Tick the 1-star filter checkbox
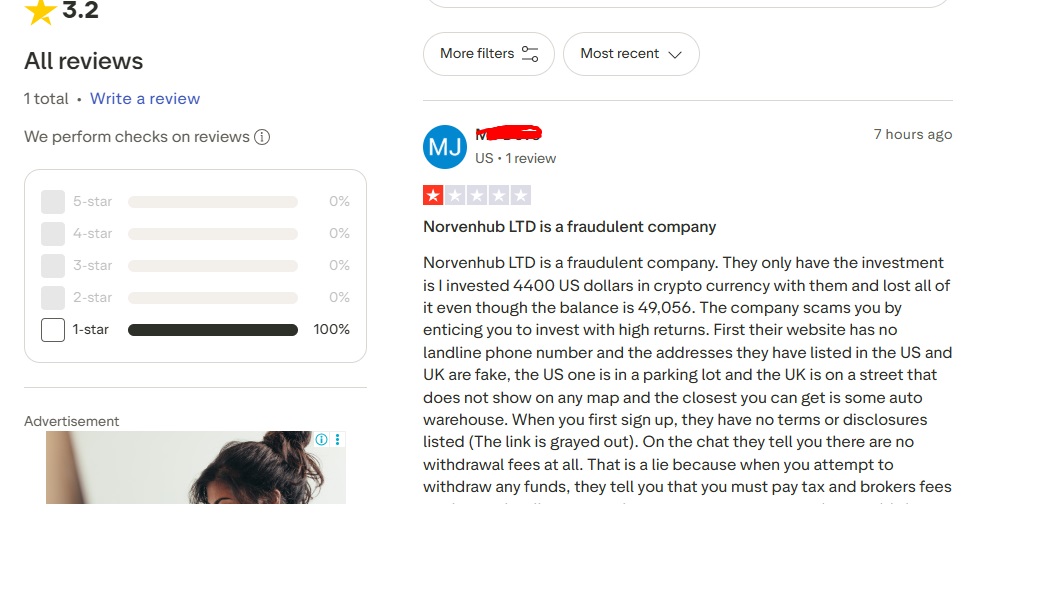 (x=53, y=330)
